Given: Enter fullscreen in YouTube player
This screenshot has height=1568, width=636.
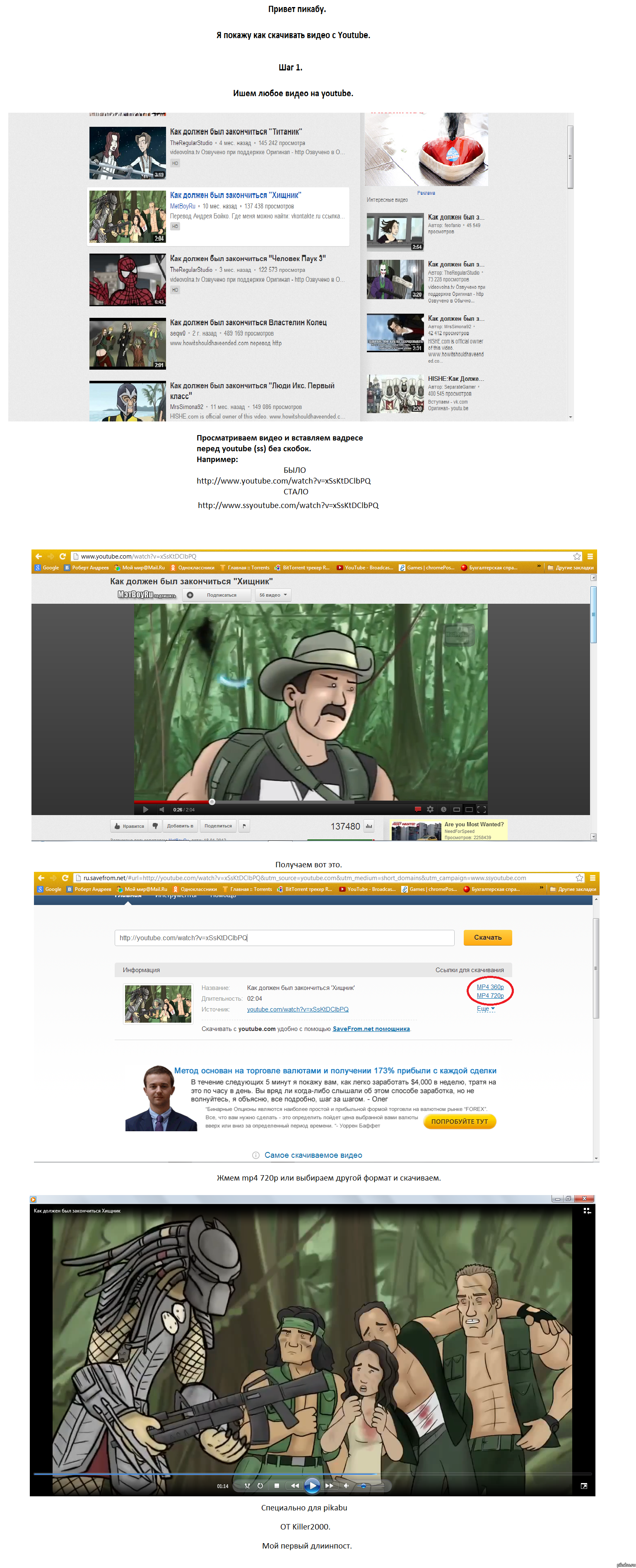Looking at the screenshot, I should (x=482, y=810).
